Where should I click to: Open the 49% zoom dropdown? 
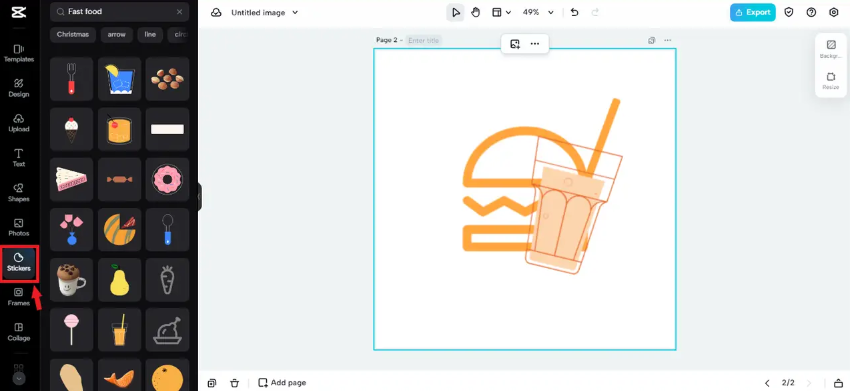(538, 12)
